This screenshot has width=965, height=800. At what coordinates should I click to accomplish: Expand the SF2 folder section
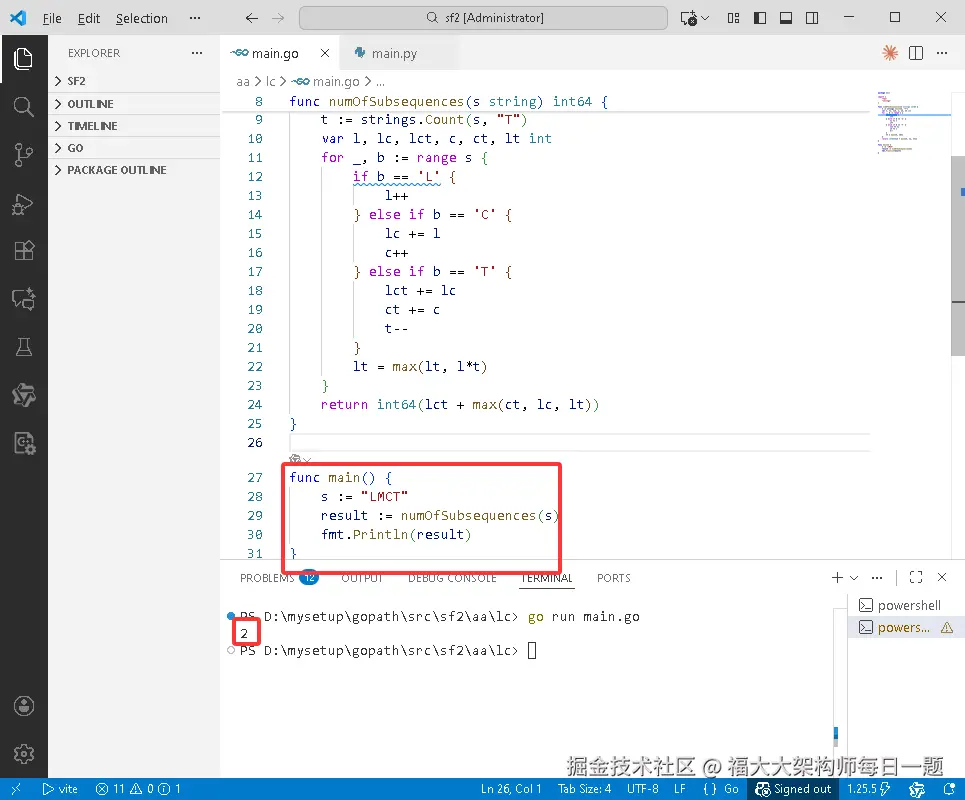pyautogui.click(x=134, y=81)
